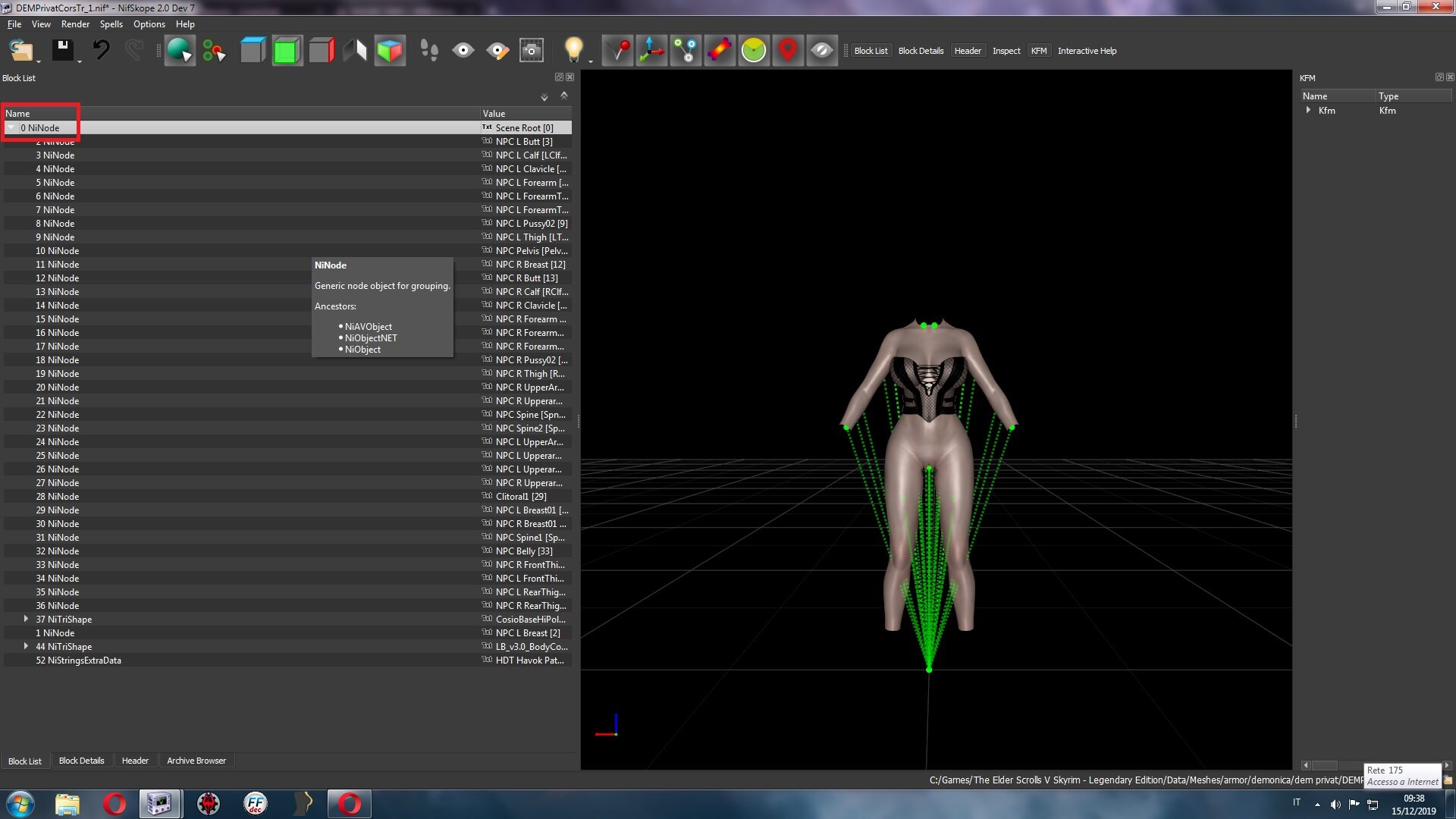Open the Spells menu
This screenshot has width=1456, height=819.
pos(111,24)
